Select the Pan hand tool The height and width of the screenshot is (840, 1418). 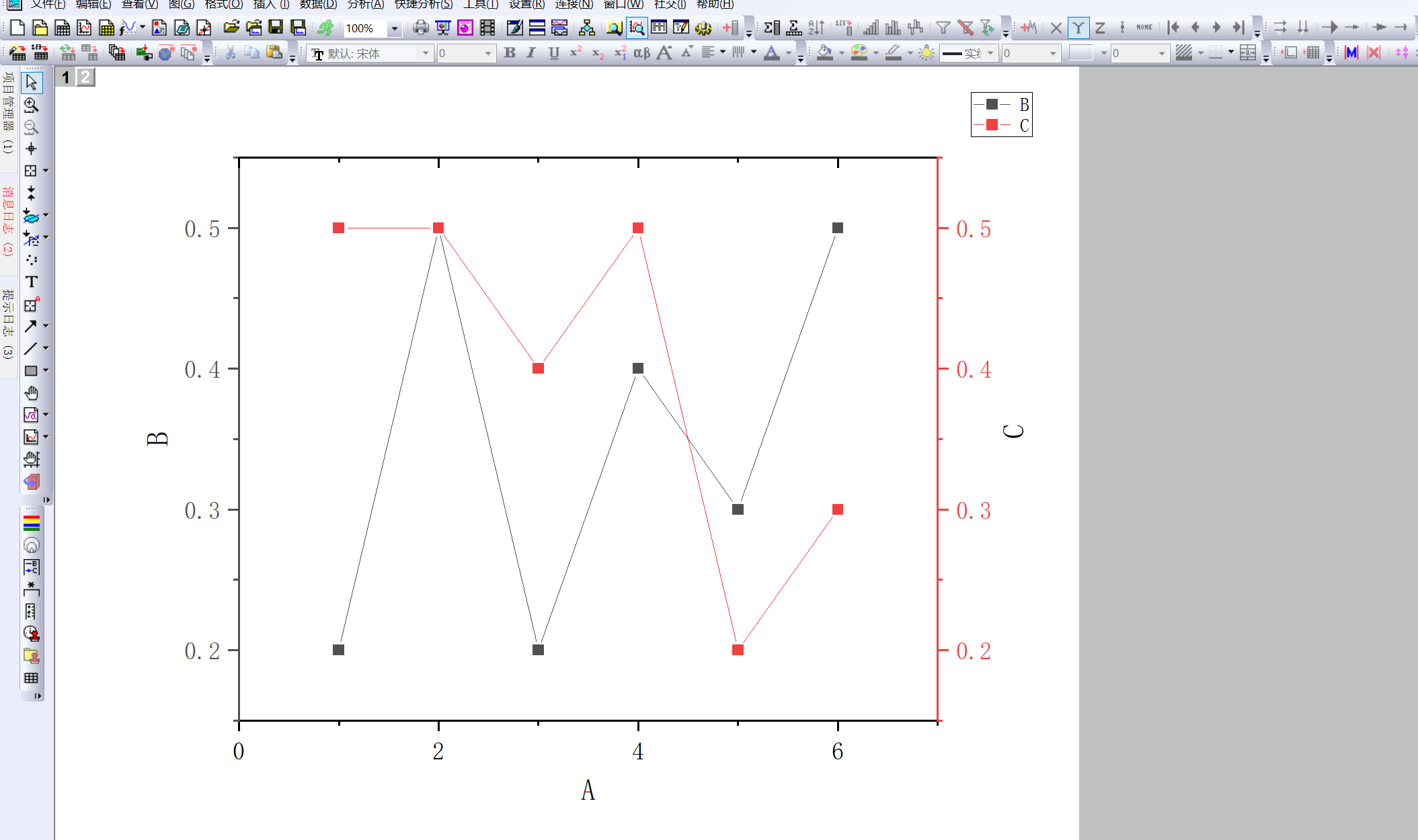coord(31,393)
